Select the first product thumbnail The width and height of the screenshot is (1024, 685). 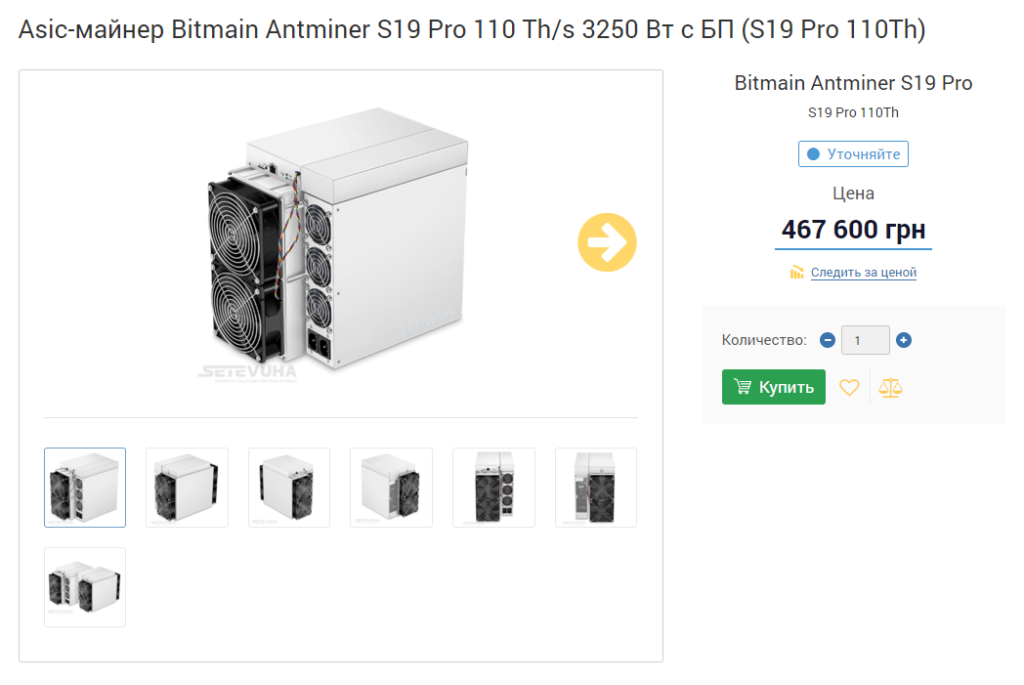[85, 487]
